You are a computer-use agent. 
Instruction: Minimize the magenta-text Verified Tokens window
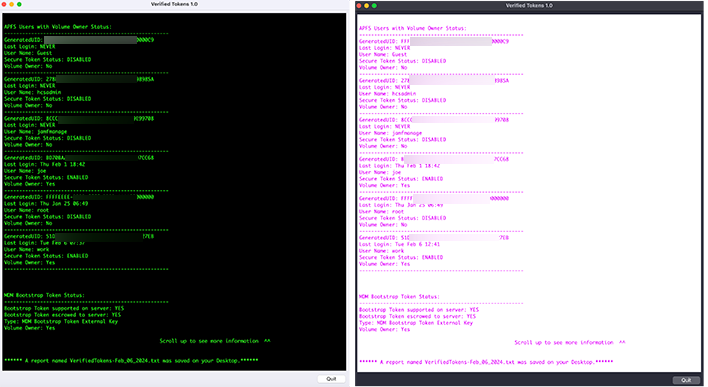[367, 5]
